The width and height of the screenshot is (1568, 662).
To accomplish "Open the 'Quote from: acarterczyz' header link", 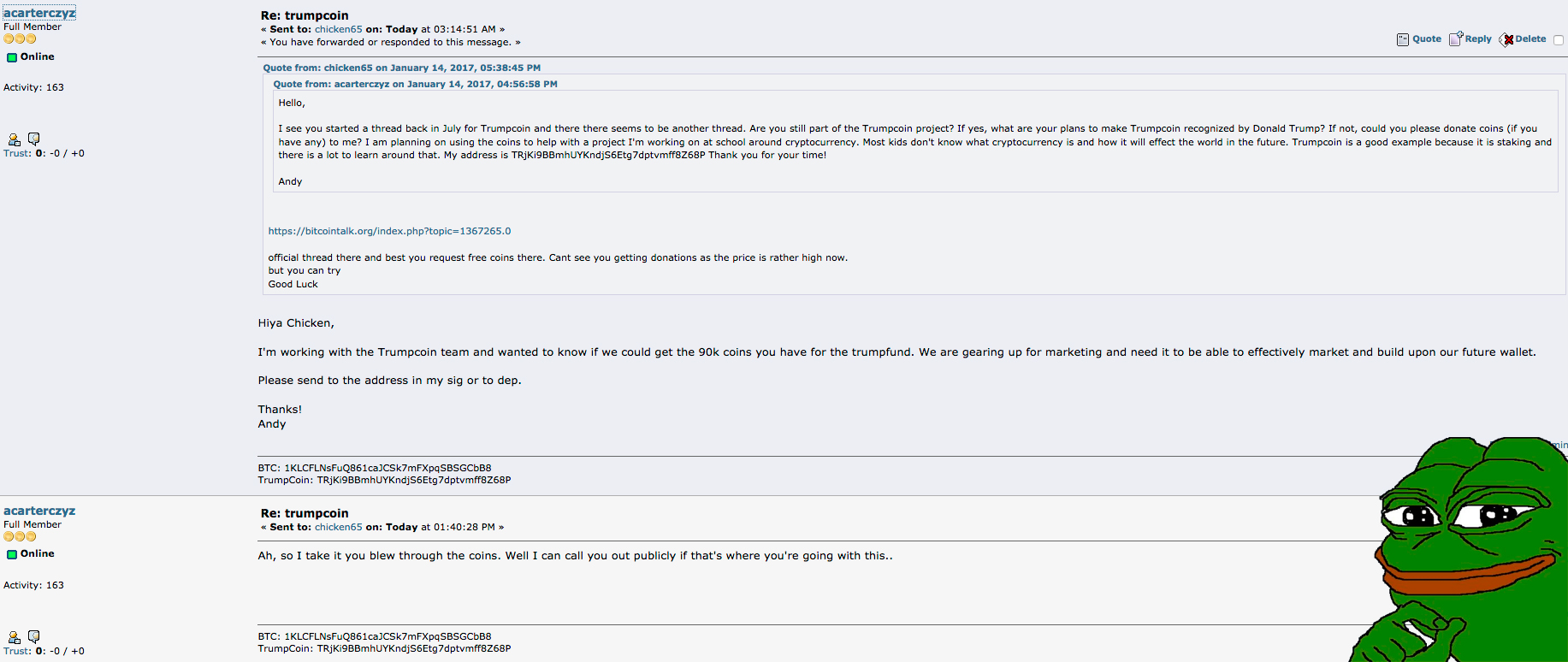I will click(415, 84).
